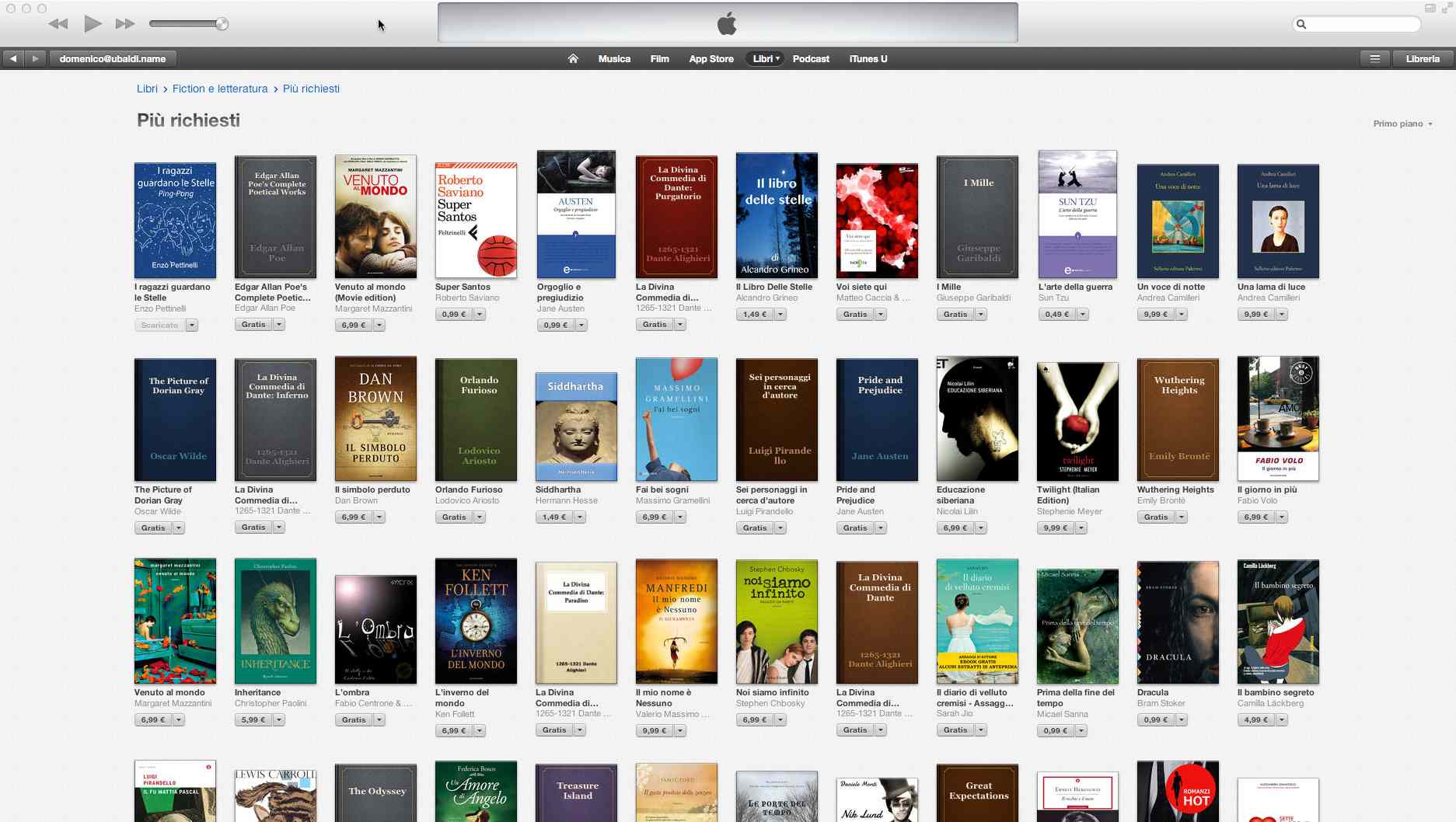Open Pride and Prejudice title link
The image size is (1456, 822).
(x=856, y=495)
